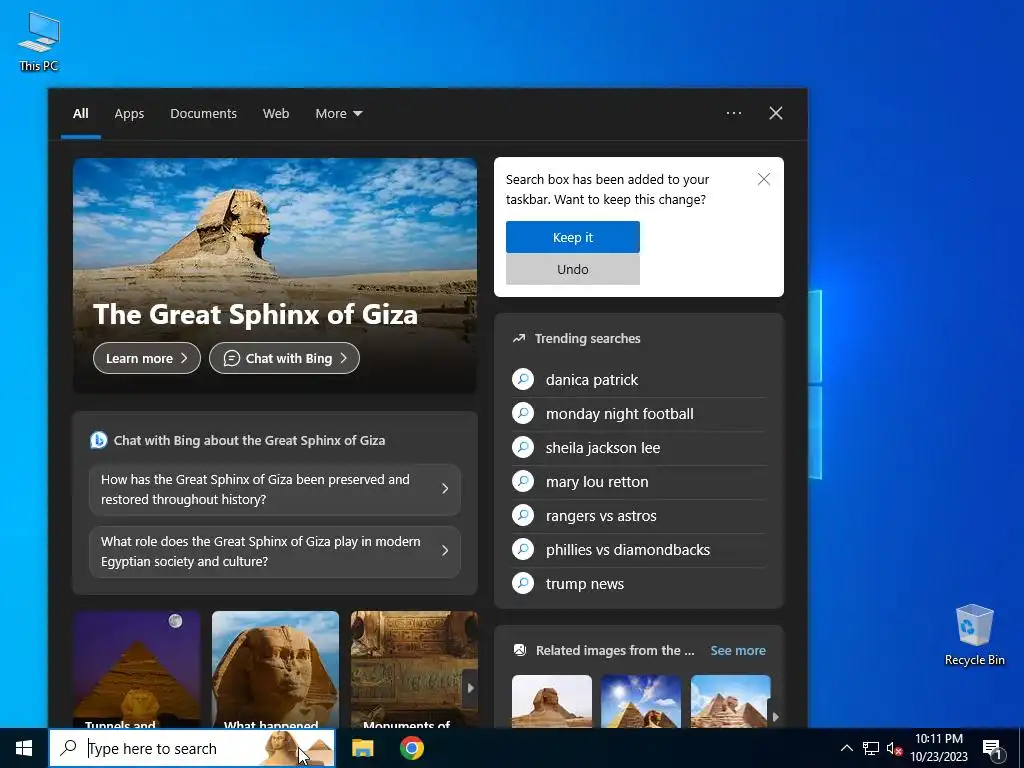This screenshot has width=1024, height=768.
Task: Open the Recycle Bin desktop icon
Action: click(974, 635)
